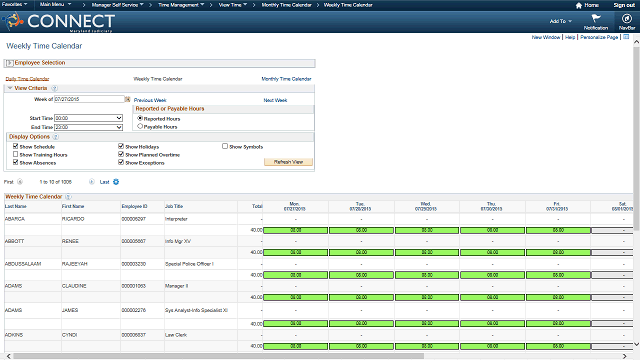Open the Notification flag icon
This screenshot has width=640, height=360.
pos(596,18)
